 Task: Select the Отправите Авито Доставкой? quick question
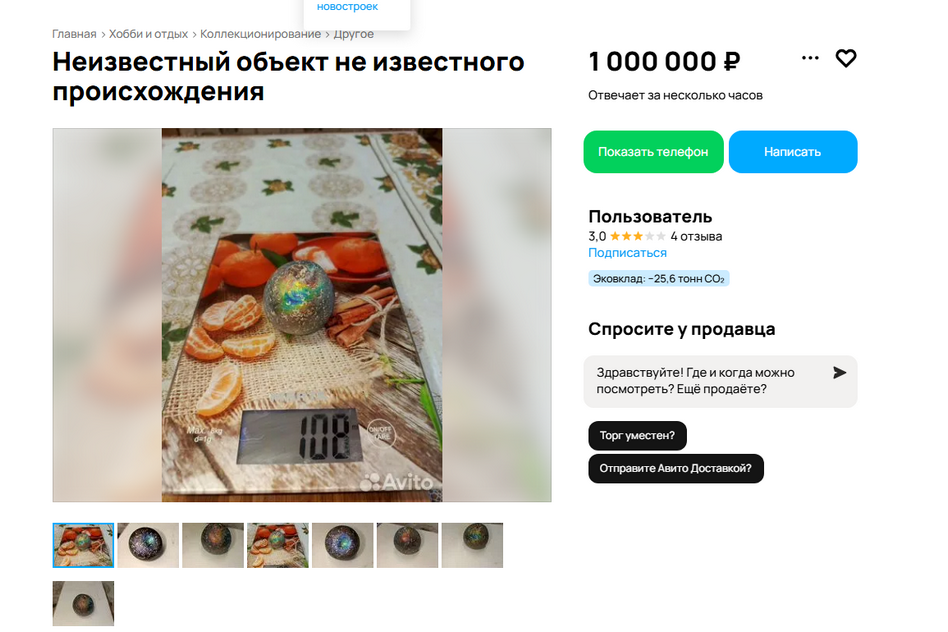point(675,469)
